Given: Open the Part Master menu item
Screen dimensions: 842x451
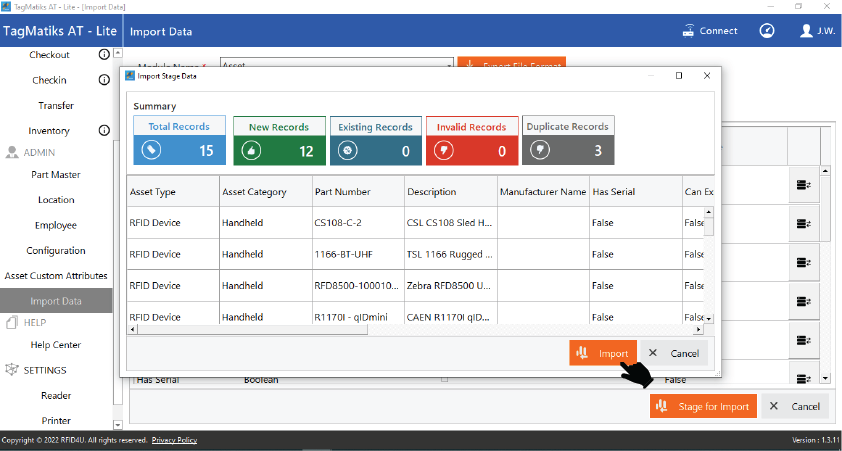Looking at the screenshot, I should pyautogui.click(x=56, y=175).
